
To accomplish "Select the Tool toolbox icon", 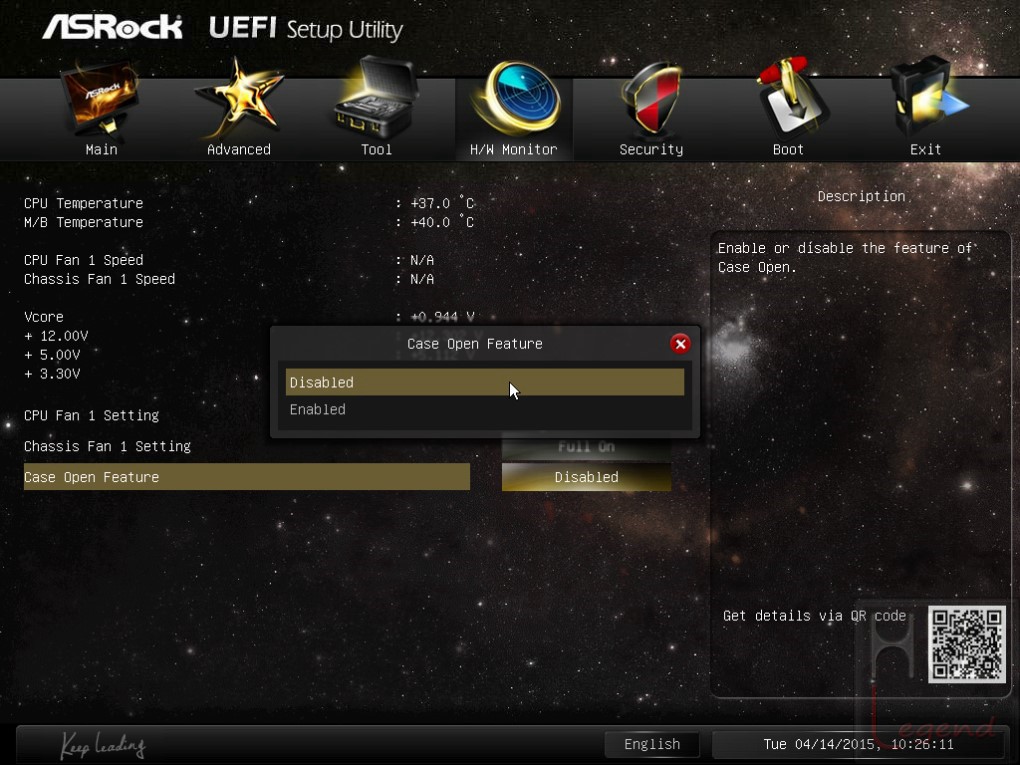I will 376,98.
